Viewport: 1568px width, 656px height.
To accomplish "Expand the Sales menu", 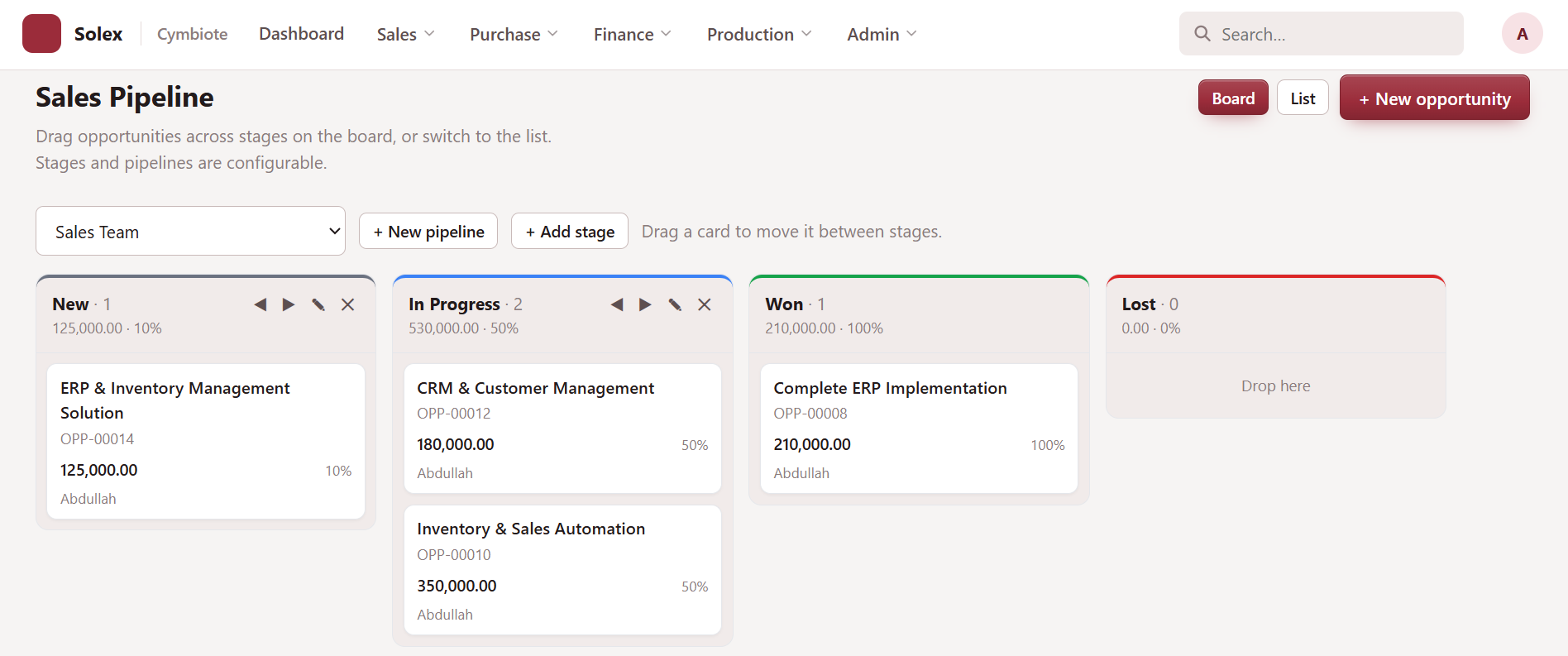I will click(x=405, y=34).
